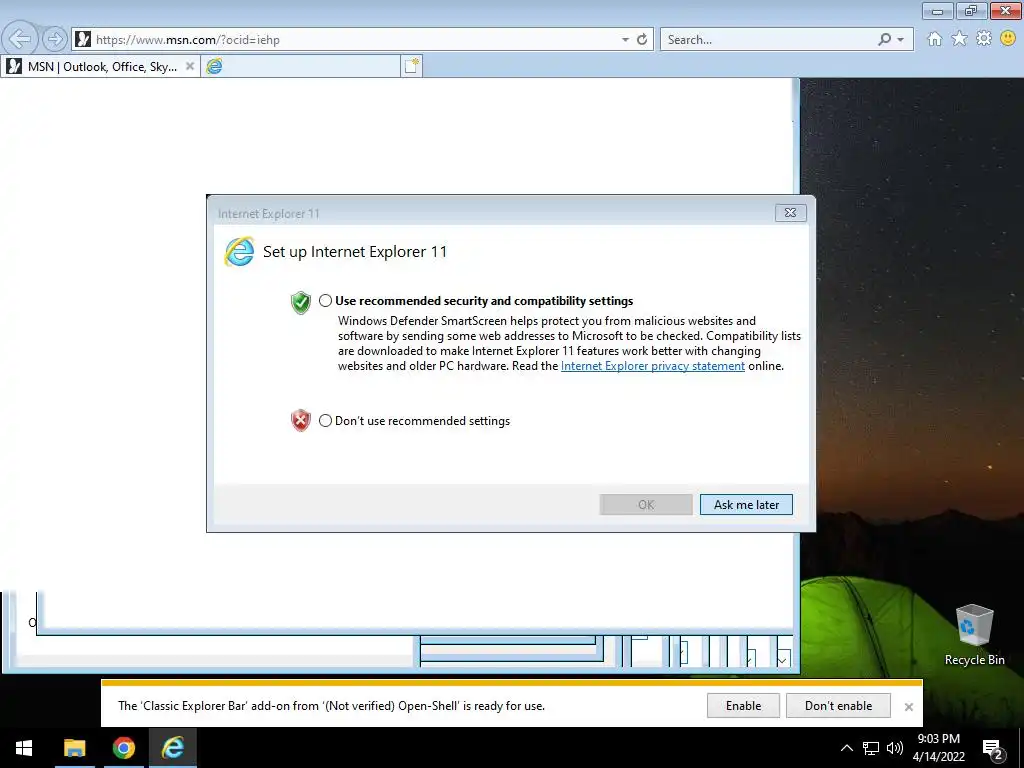Viewport: 1024px width, 768px height.
Task: Click the MSN site icon in address bar
Action: pyautogui.click(x=83, y=40)
